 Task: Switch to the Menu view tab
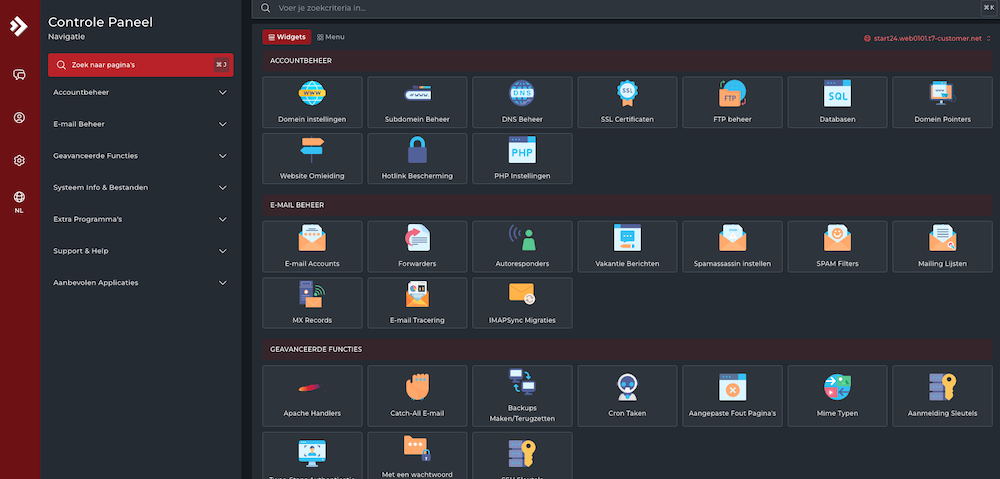[x=331, y=37]
